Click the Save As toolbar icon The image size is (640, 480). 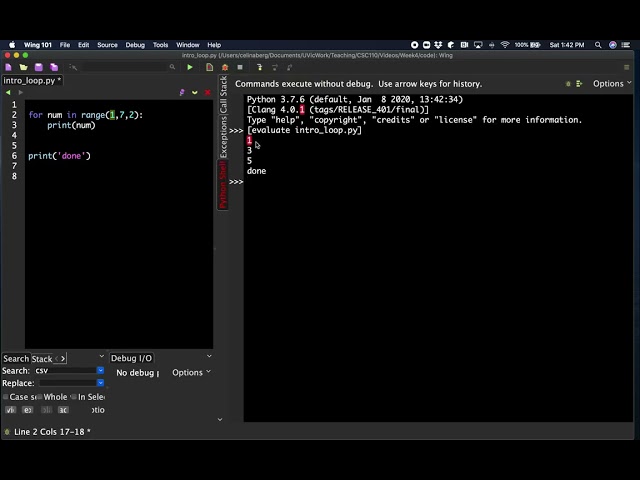pyautogui.click(x=54, y=67)
